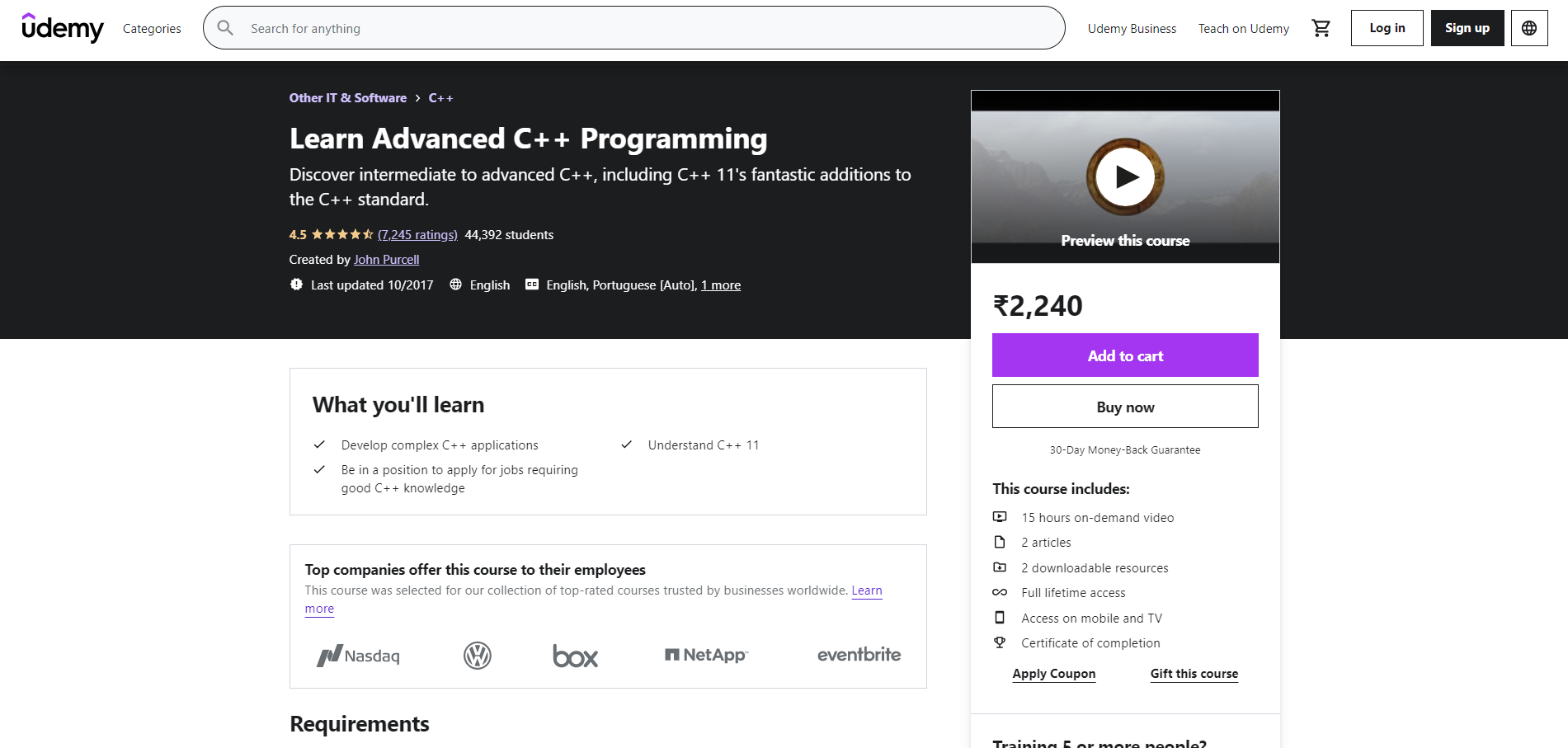Click the mobile access icon
Viewport: 1568px width, 748px height.
point(1000,618)
